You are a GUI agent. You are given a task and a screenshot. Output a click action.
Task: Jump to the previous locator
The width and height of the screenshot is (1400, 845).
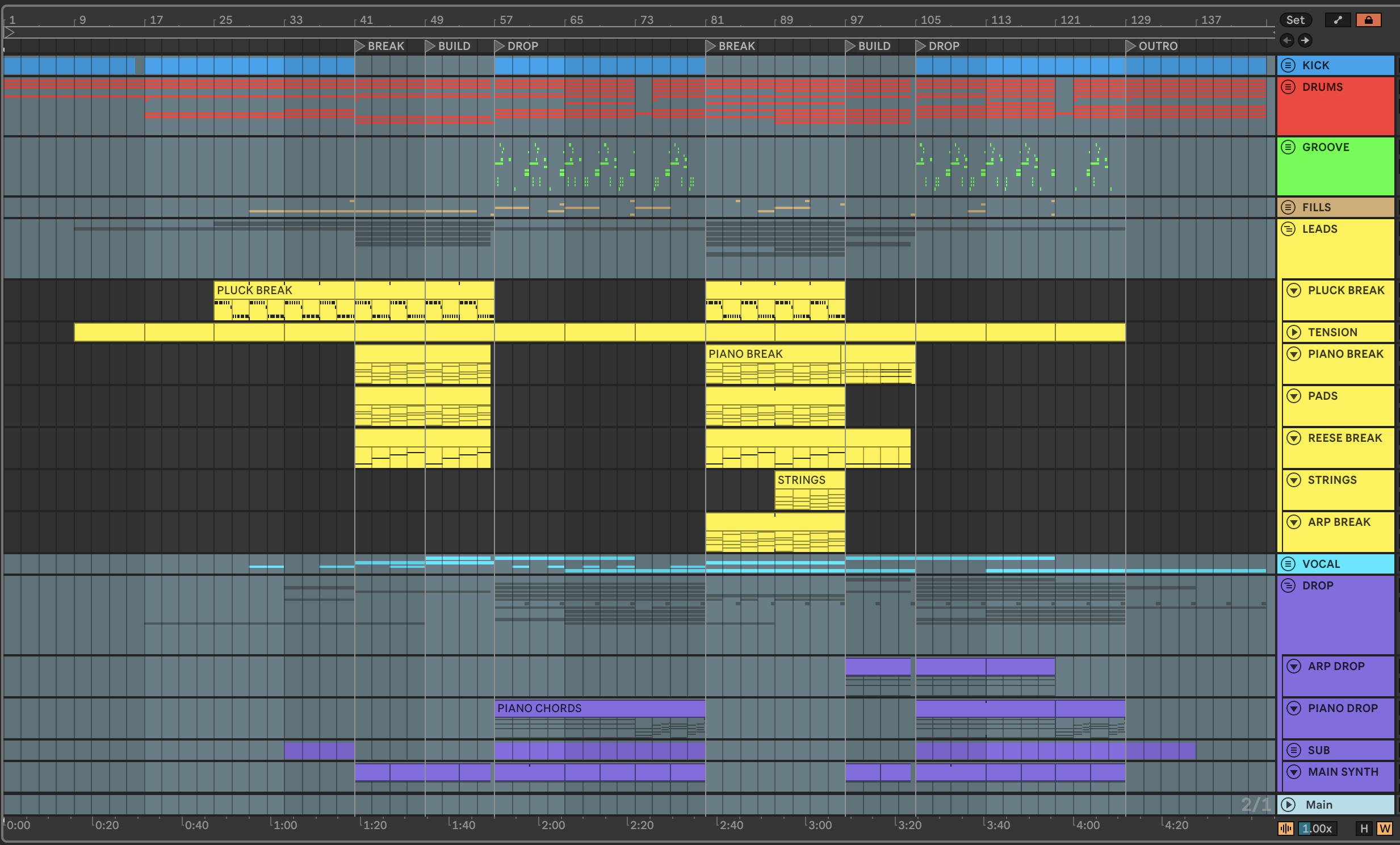click(x=1288, y=40)
